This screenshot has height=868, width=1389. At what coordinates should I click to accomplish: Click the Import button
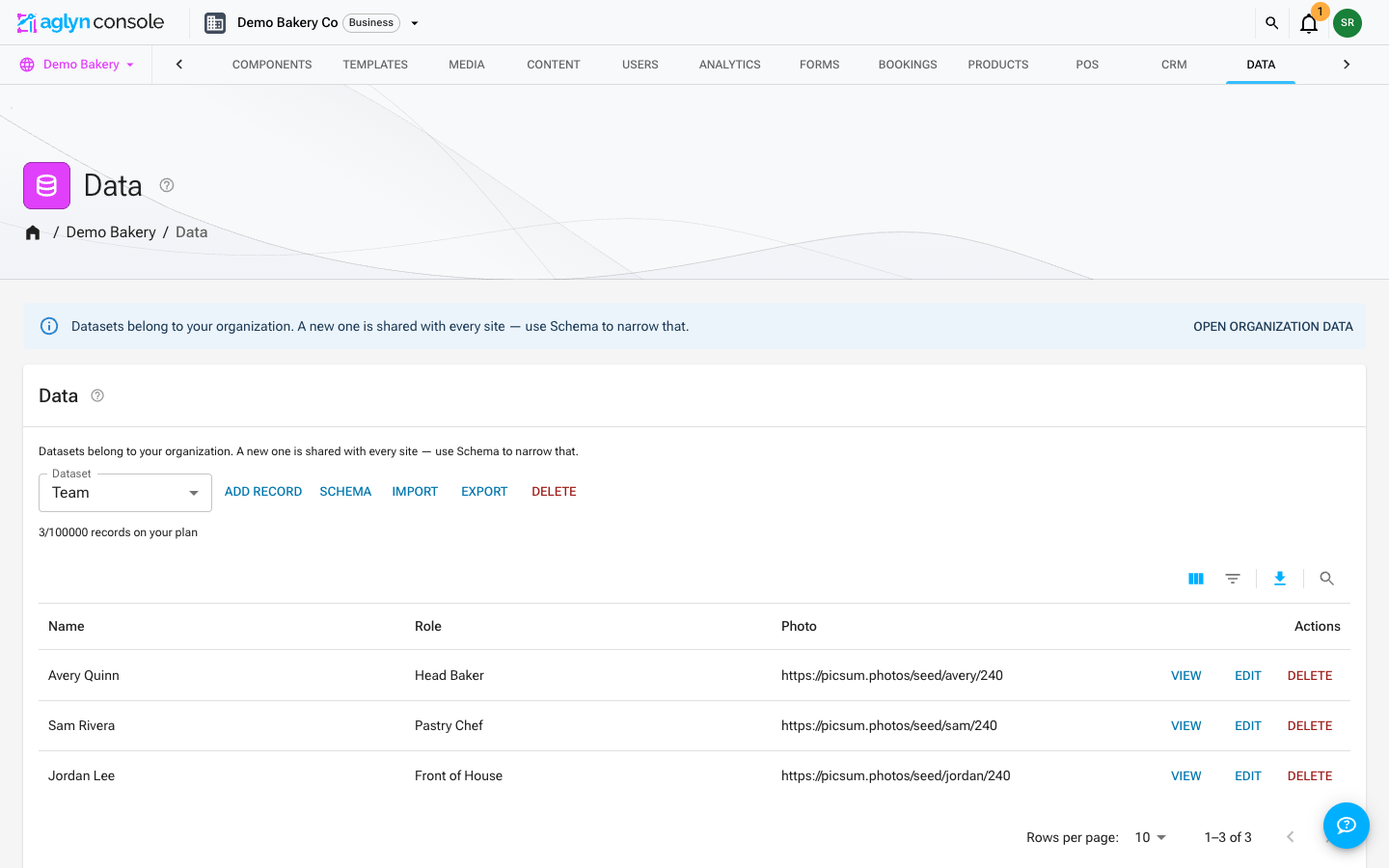(x=415, y=492)
